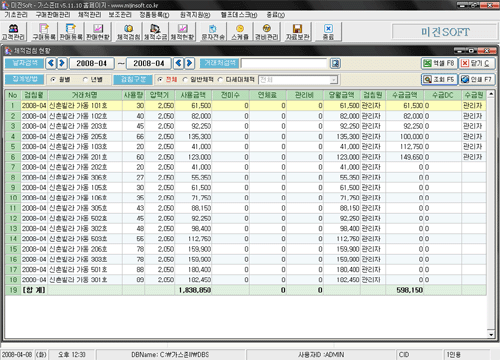Click the start date field 2008-04
The width and height of the screenshot is (500, 360).
click(92, 63)
